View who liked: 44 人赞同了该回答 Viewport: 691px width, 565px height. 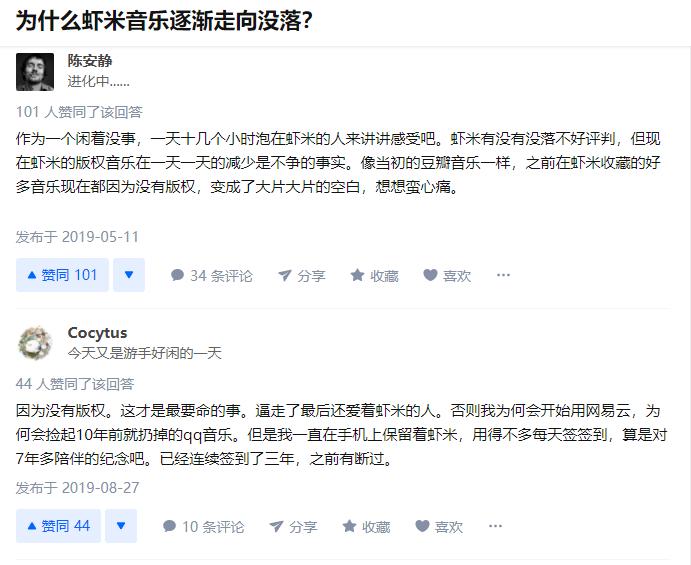point(75,383)
